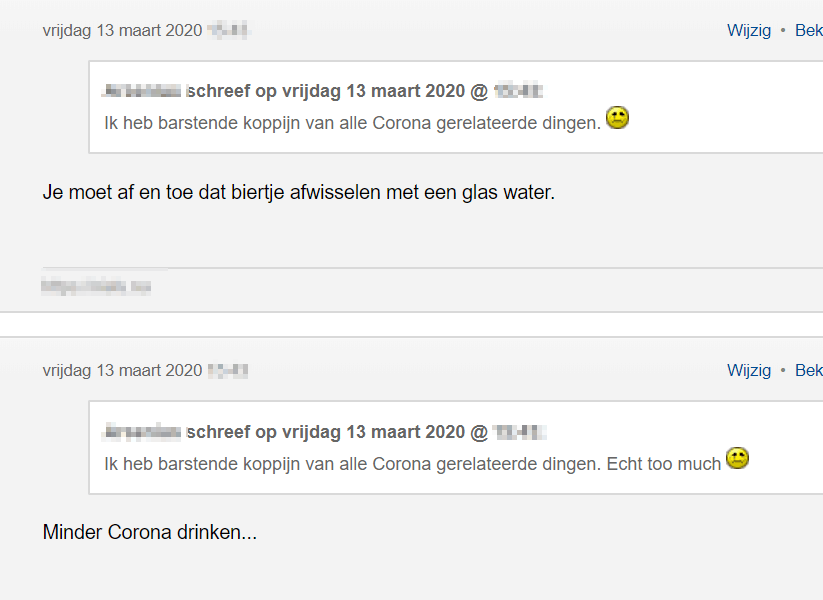Viewport: 823px width, 600px height.
Task: Click the reply text "Je moet af en toe"
Action: point(298,191)
